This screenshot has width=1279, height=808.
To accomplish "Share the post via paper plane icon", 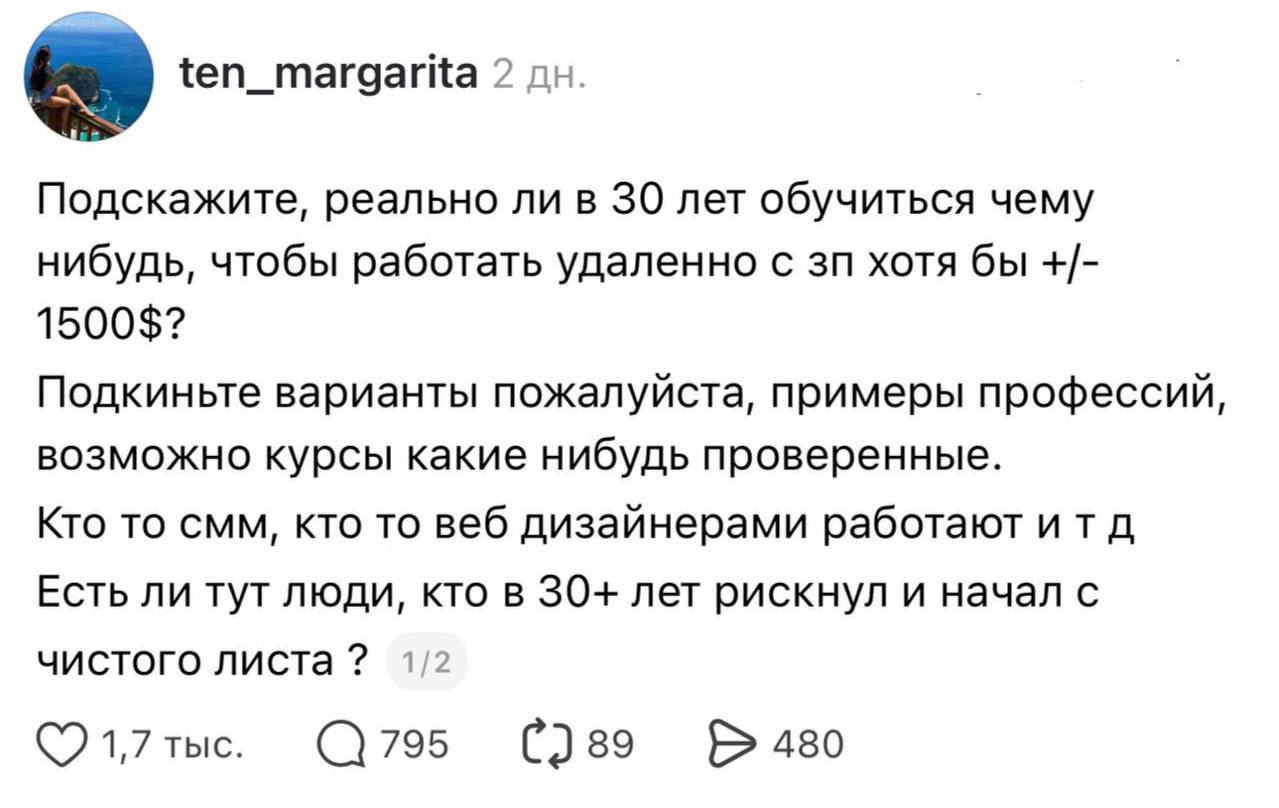I will click(x=728, y=744).
